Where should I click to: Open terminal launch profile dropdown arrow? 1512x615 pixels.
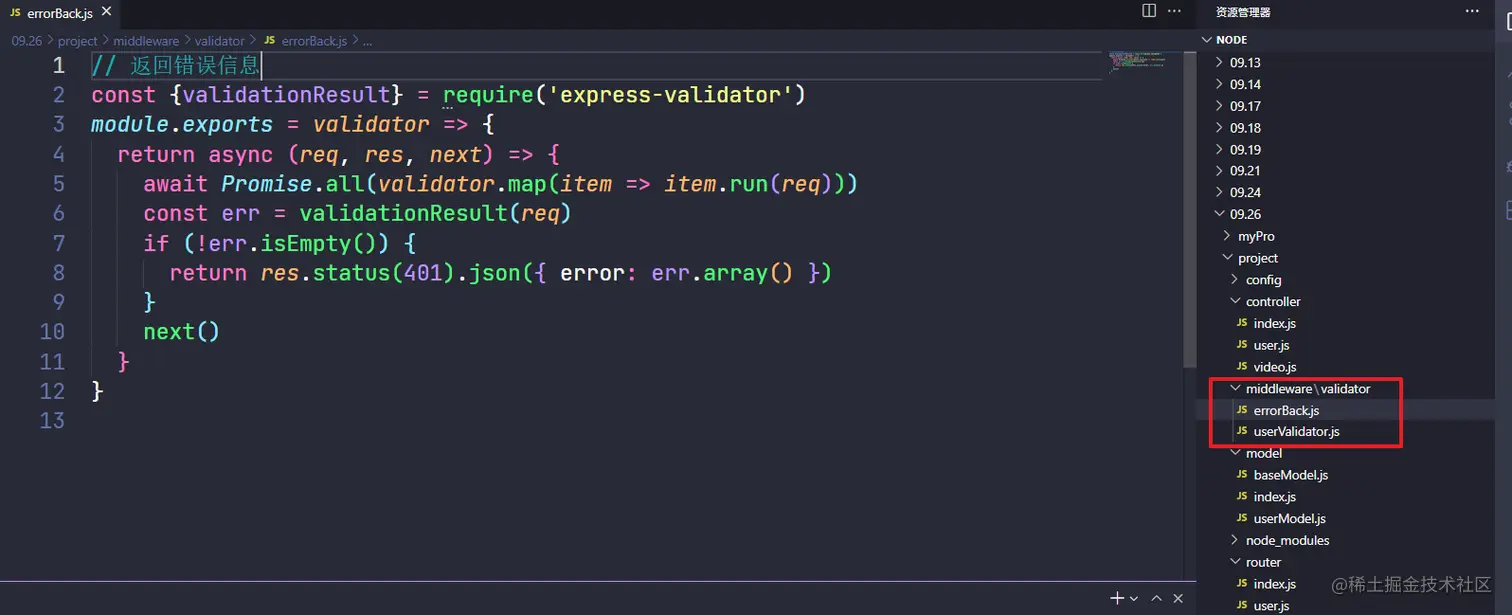pyautogui.click(x=1133, y=598)
